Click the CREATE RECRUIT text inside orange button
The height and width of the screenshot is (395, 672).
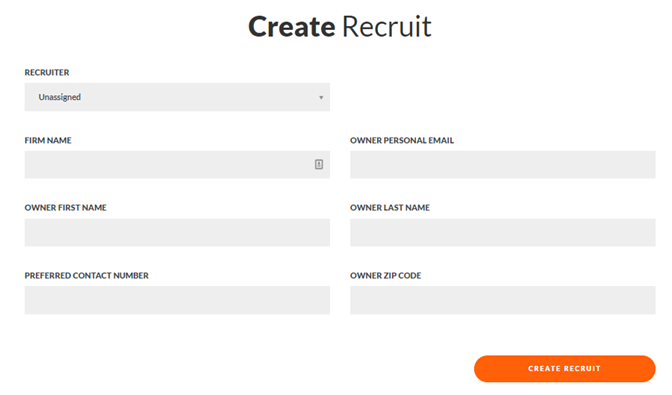pos(564,368)
